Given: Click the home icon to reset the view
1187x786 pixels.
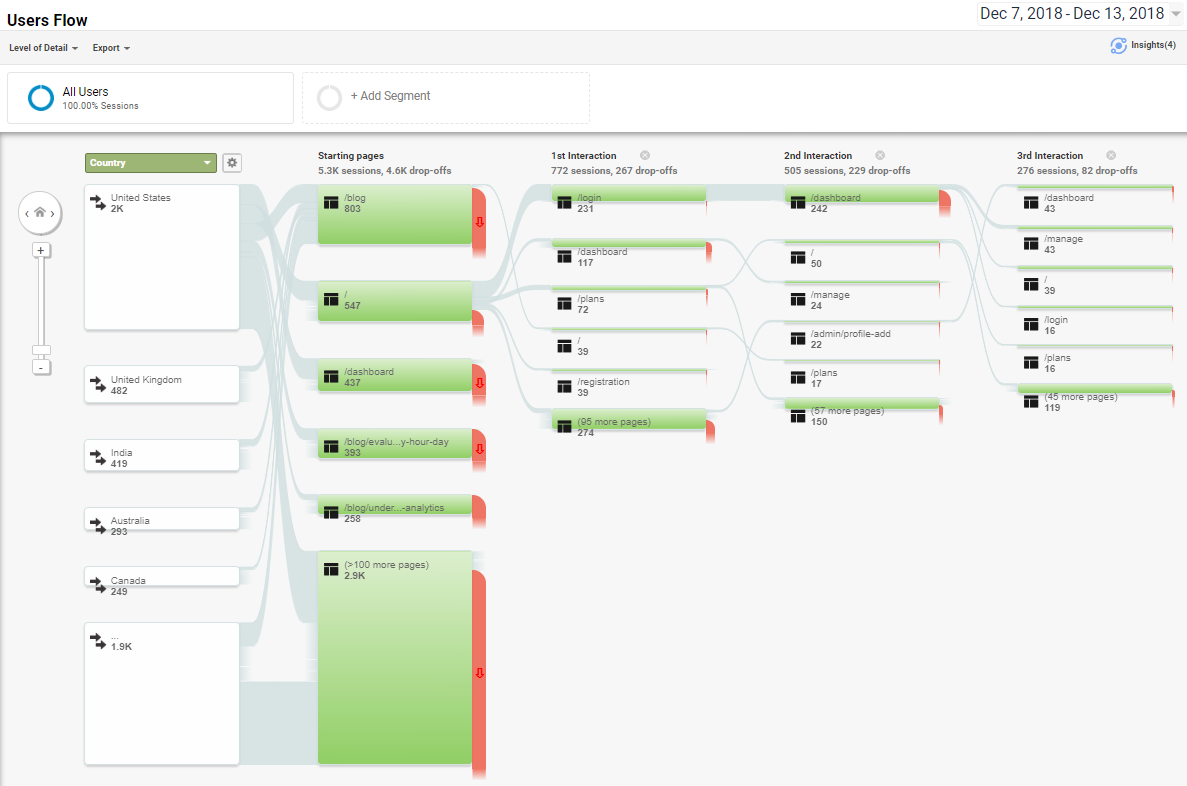Looking at the screenshot, I should pyautogui.click(x=40, y=212).
